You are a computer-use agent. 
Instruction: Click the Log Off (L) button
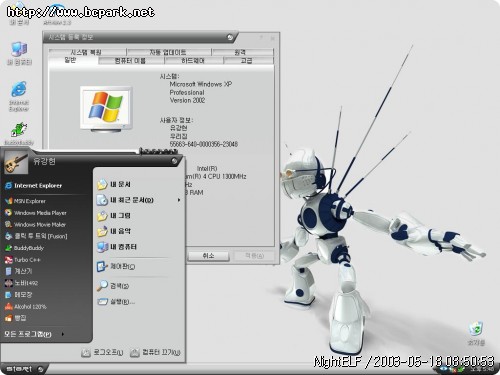click(103, 352)
